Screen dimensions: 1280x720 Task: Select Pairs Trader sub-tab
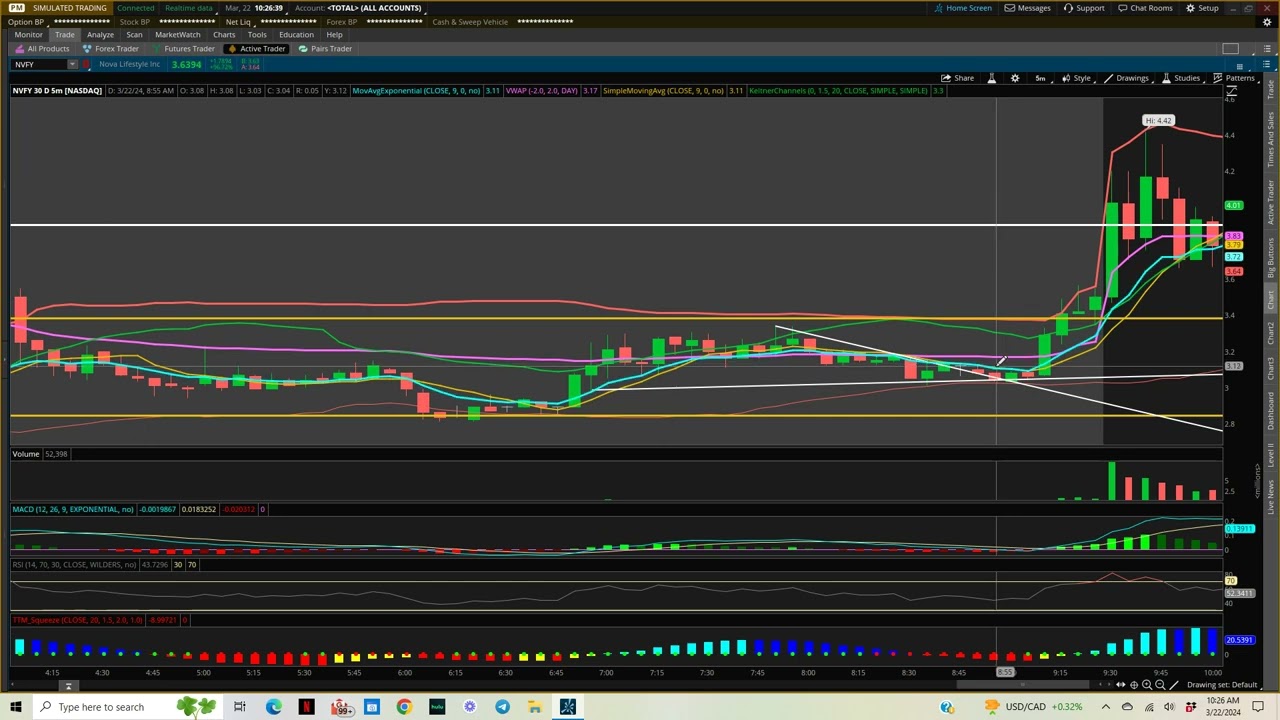click(x=325, y=48)
